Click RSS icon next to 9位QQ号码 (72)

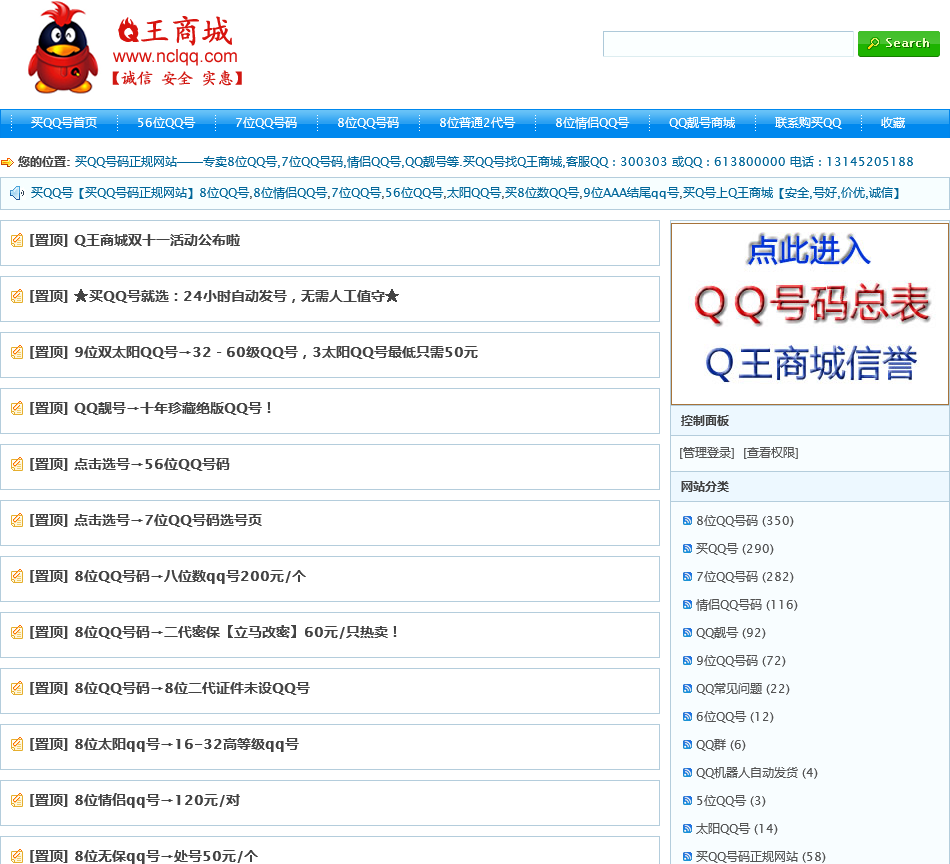(687, 660)
